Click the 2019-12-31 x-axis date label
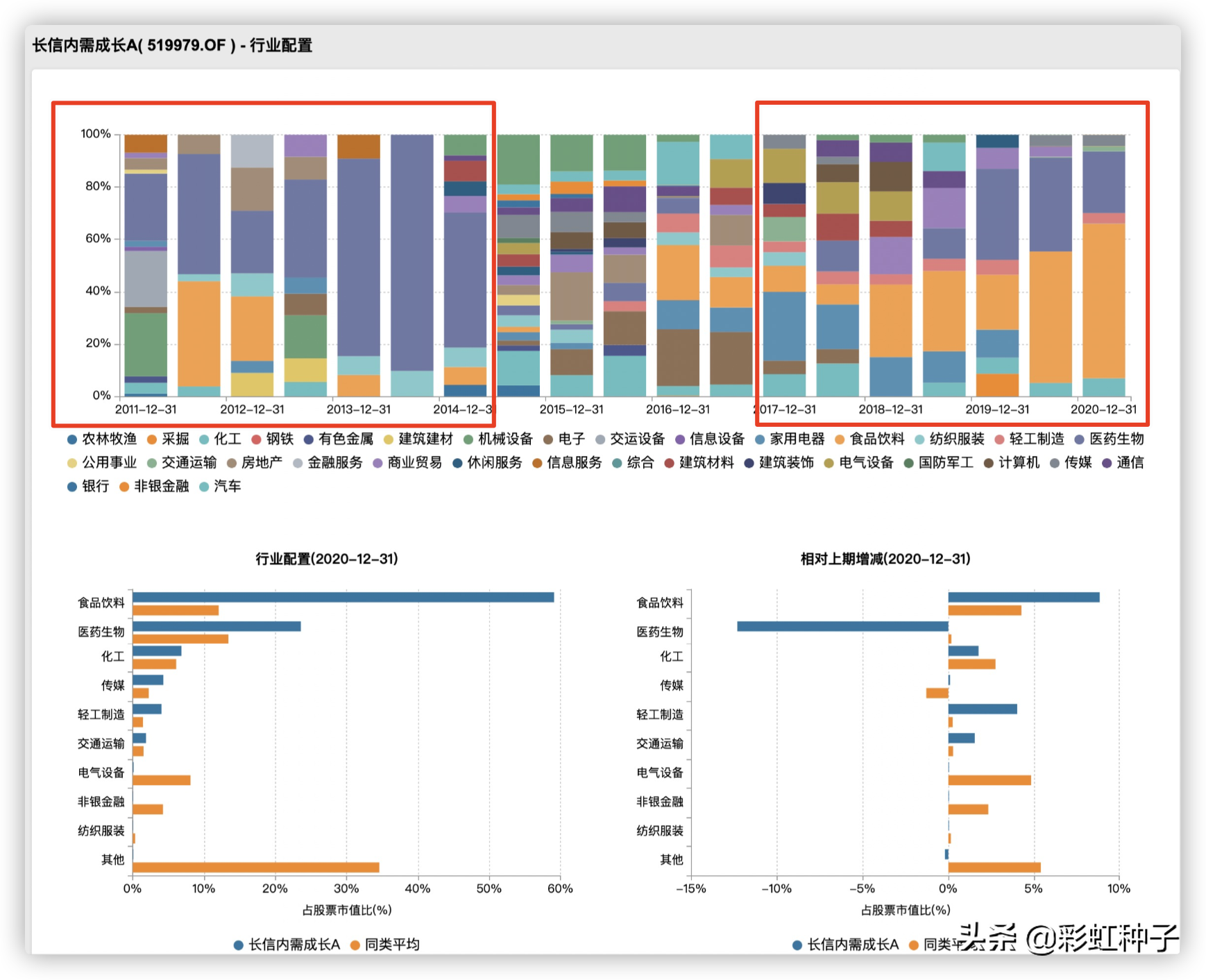 [x=997, y=409]
